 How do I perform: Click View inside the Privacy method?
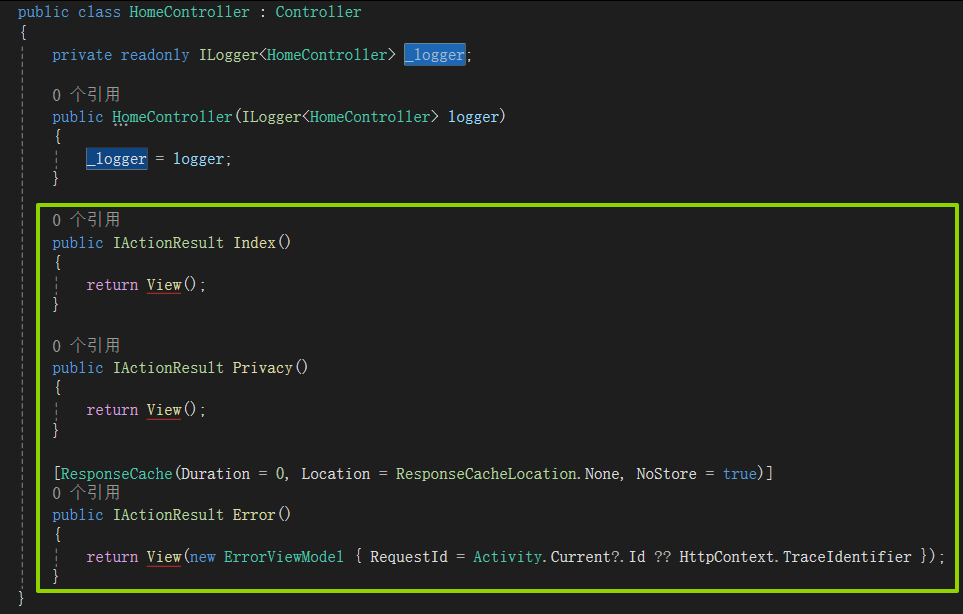coord(164,410)
